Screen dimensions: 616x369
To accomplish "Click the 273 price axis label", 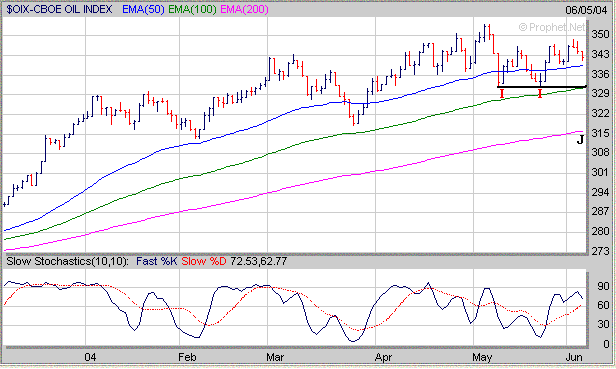I will (600, 251).
